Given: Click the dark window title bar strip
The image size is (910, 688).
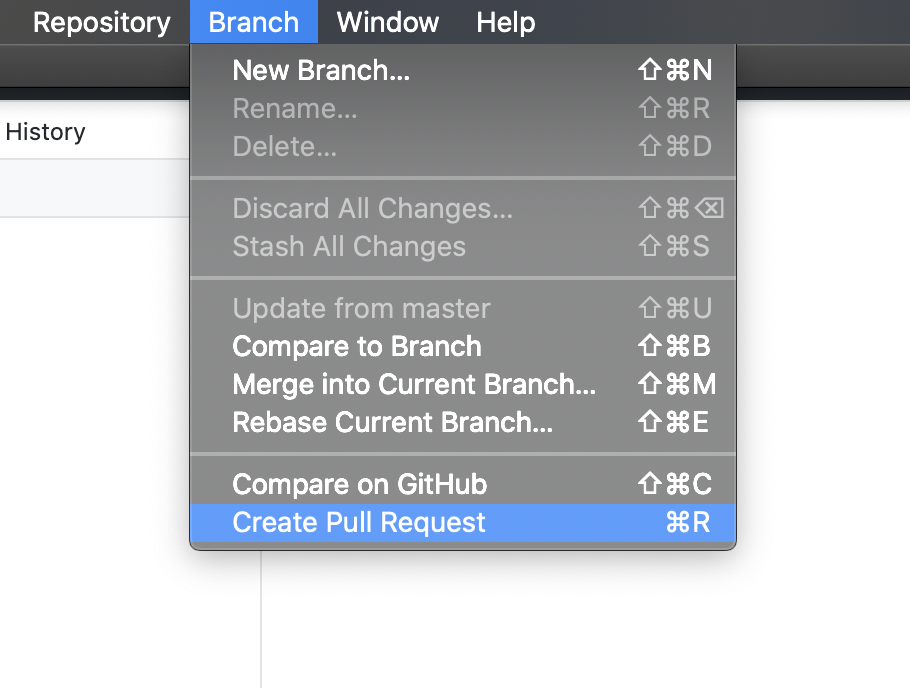Looking at the screenshot, I should click(x=820, y=70).
